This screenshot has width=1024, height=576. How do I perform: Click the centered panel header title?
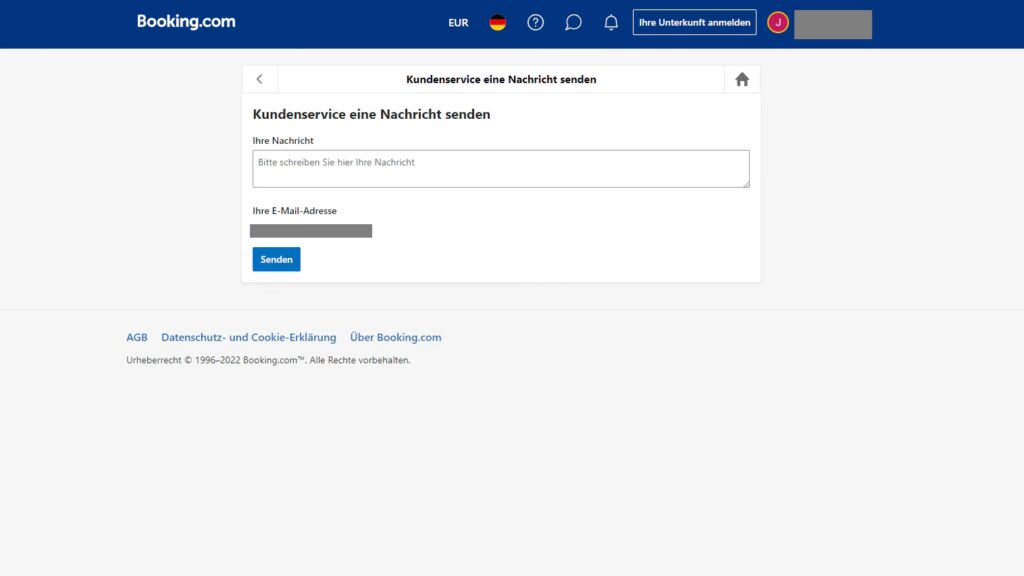pos(501,79)
